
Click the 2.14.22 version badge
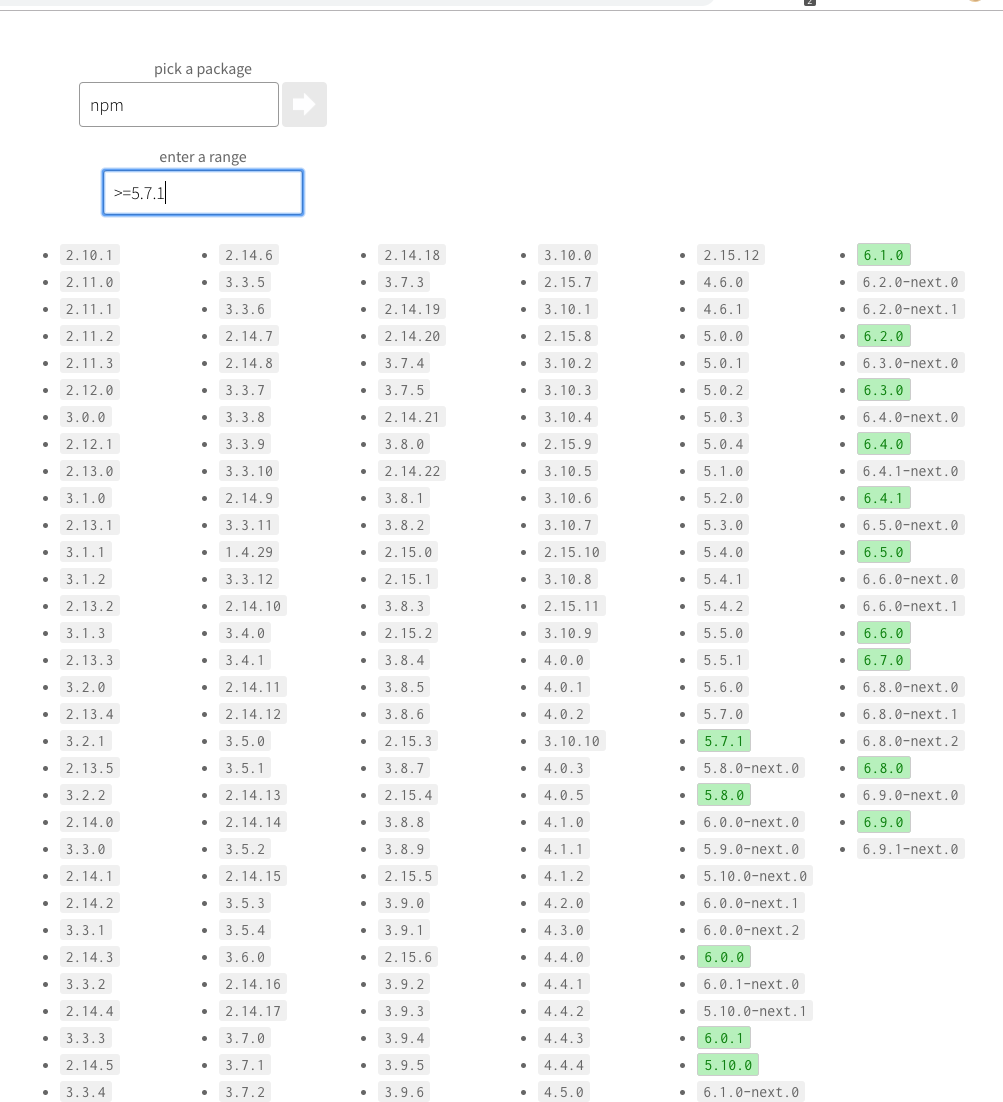pos(412,471)
